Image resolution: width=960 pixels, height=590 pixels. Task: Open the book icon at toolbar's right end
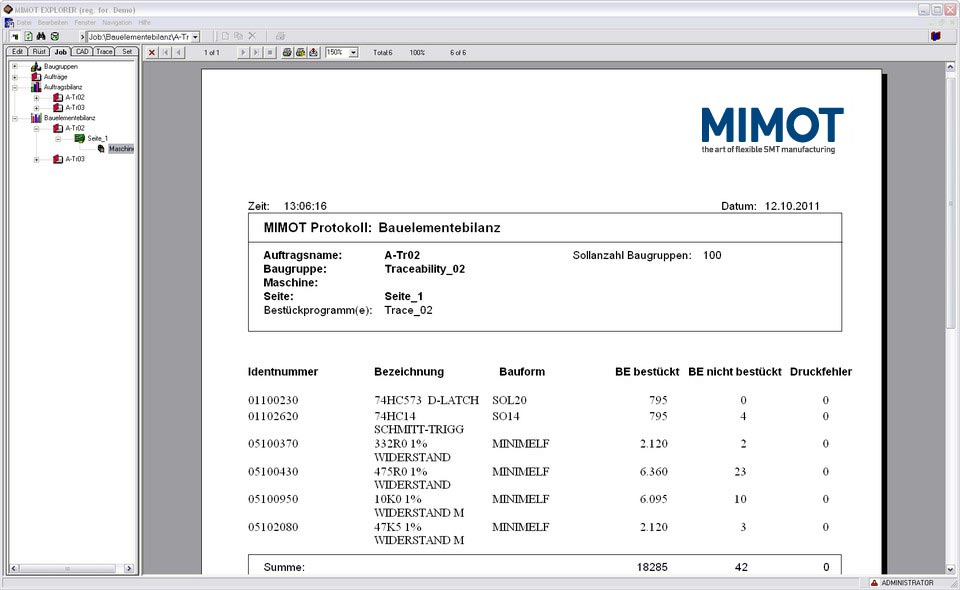(x=936, y=37)
